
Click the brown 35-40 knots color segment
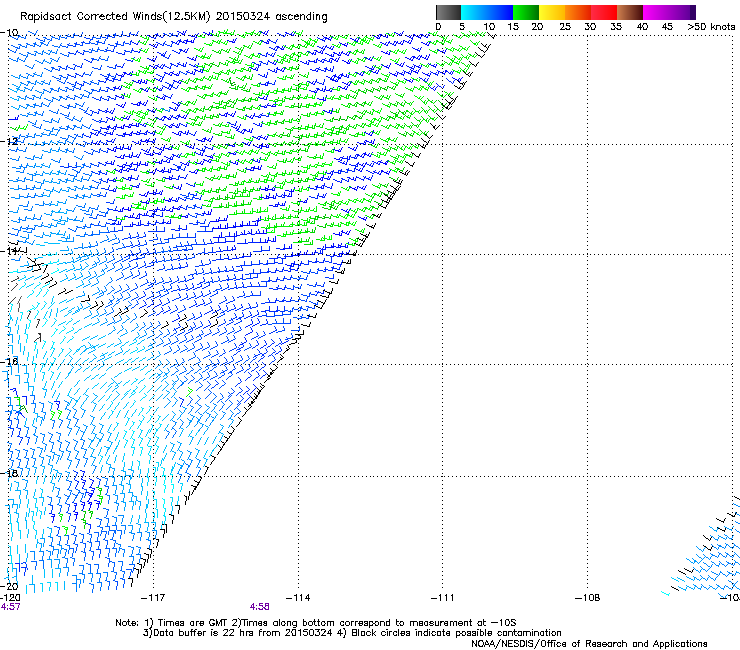[x=630, y=12]
